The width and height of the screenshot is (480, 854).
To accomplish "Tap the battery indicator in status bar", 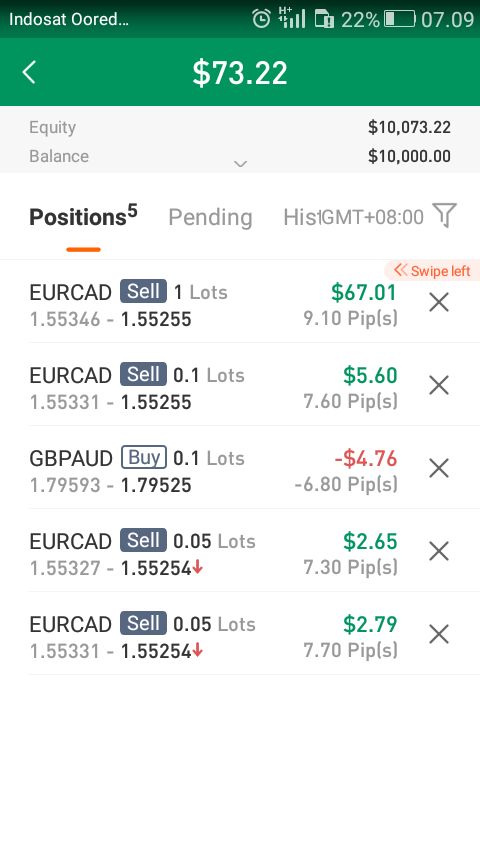I will coord(399,19).
